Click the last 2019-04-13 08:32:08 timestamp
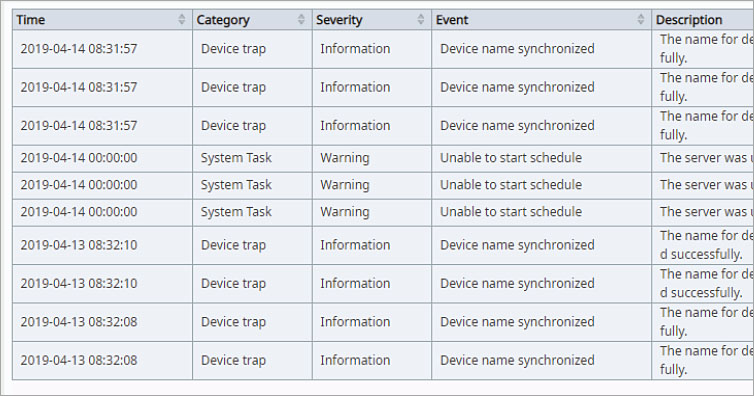The width and height of the screenshot is (754, 396). [x=79, y=360]
